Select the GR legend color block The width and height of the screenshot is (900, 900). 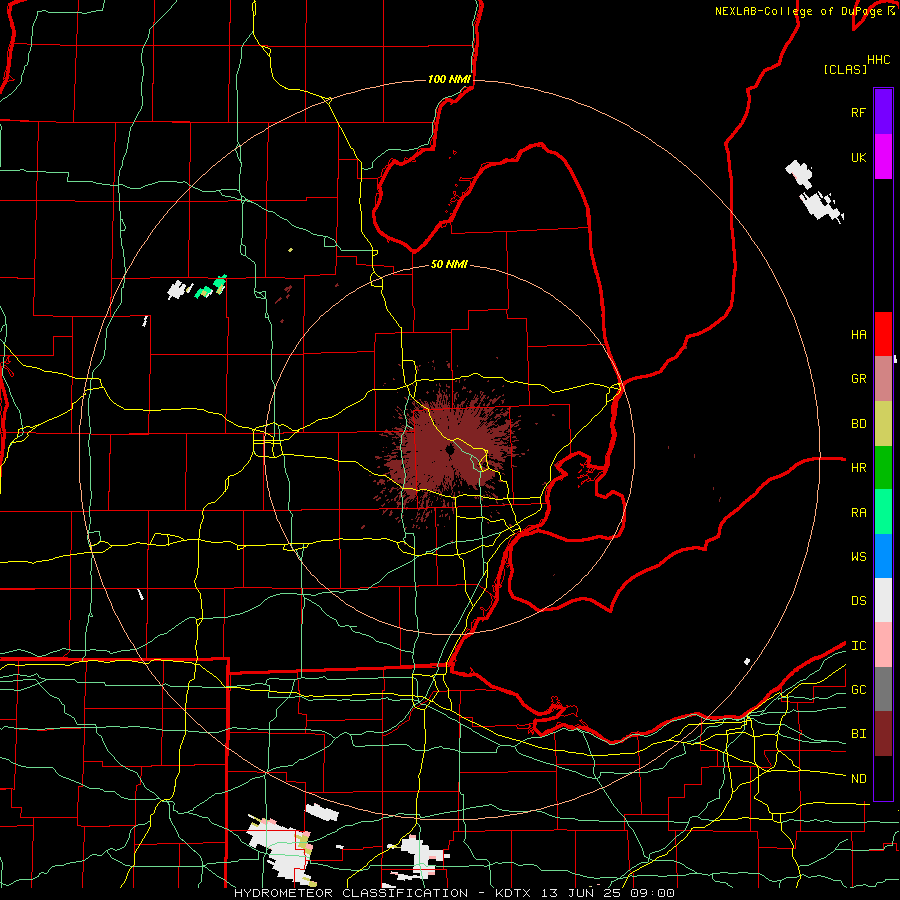(883, 378)
